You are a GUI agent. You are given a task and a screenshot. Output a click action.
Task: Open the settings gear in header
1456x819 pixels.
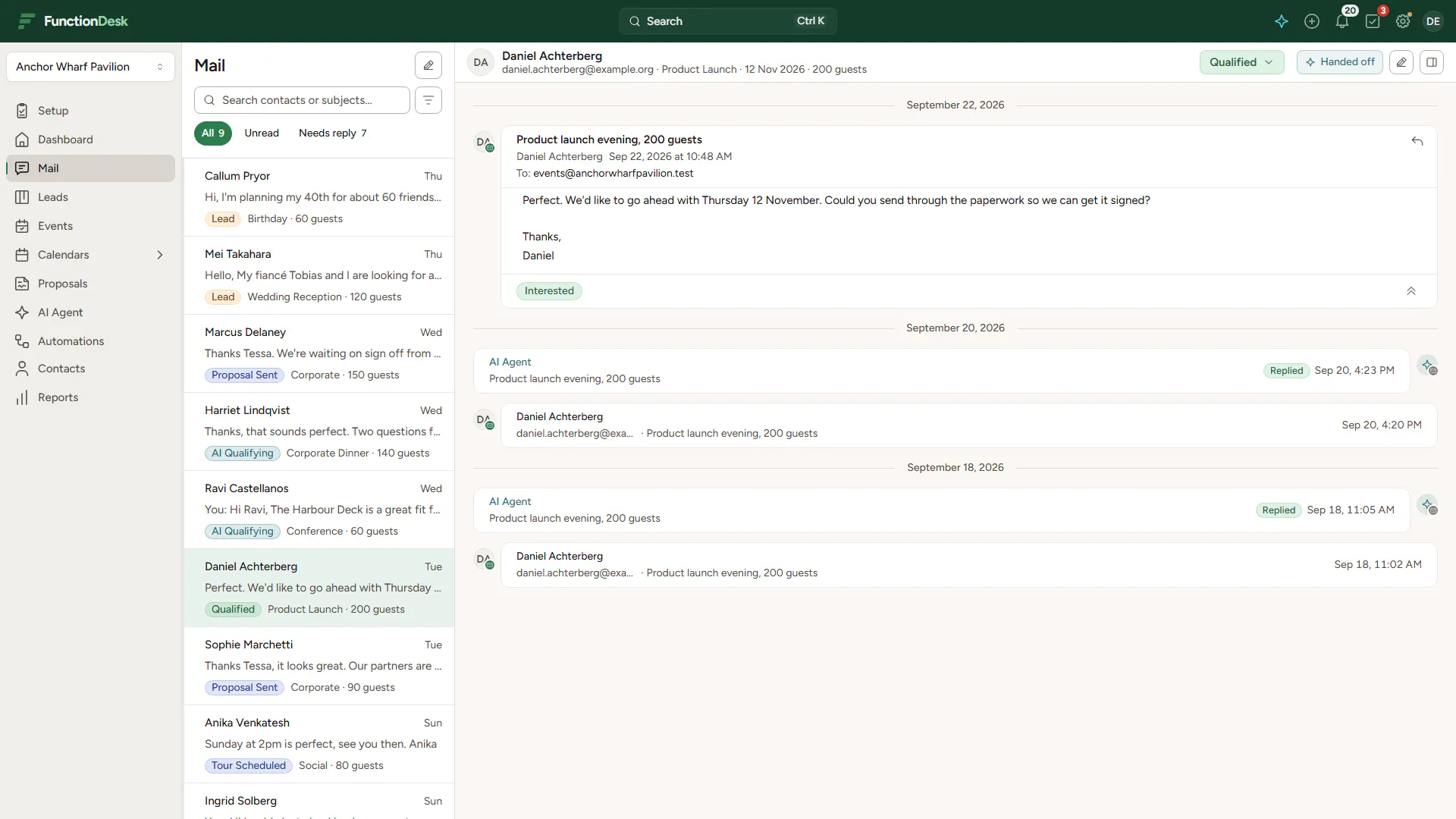[x=1403, y=21]
